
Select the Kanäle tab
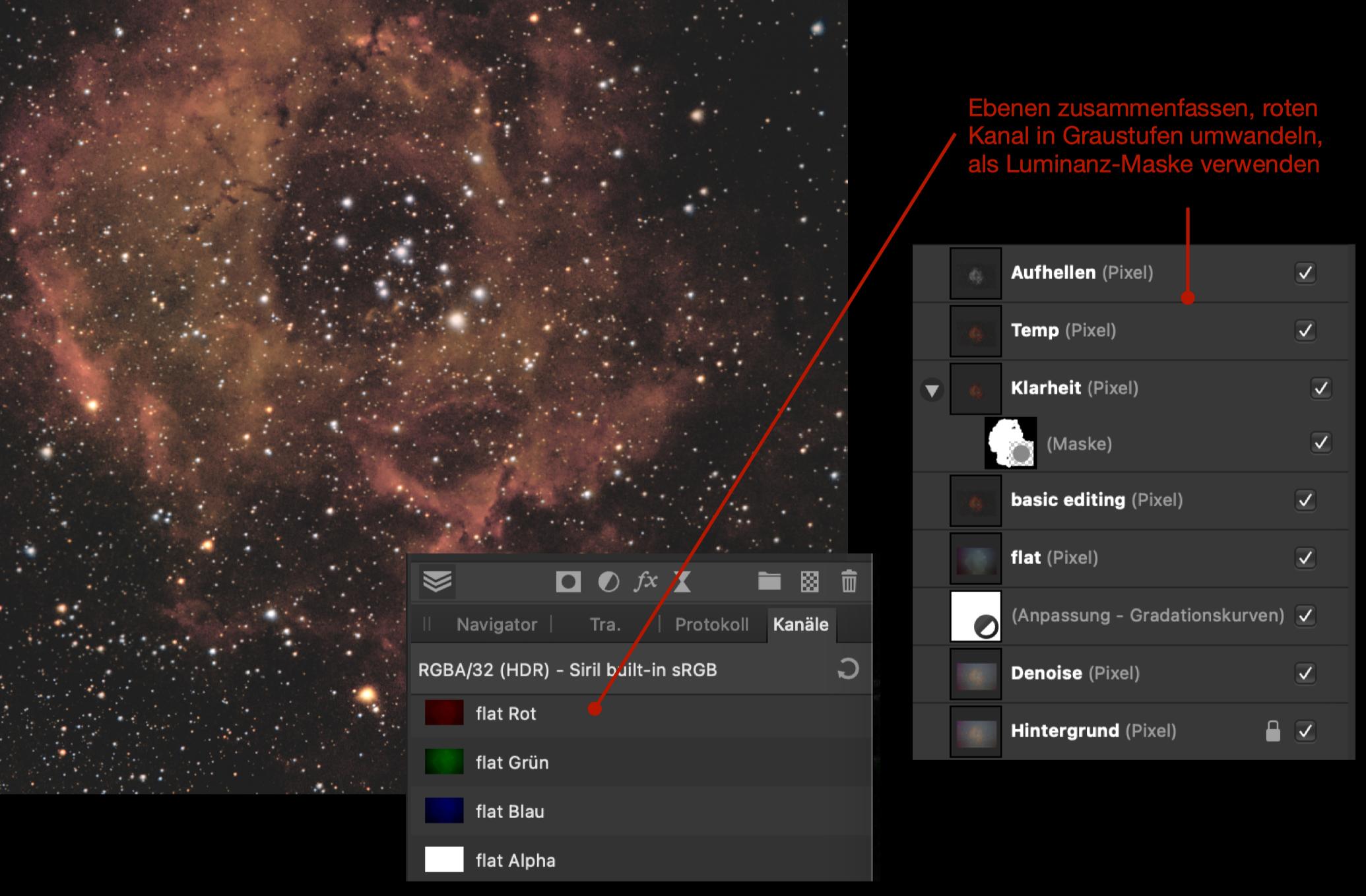click(800, 624)
